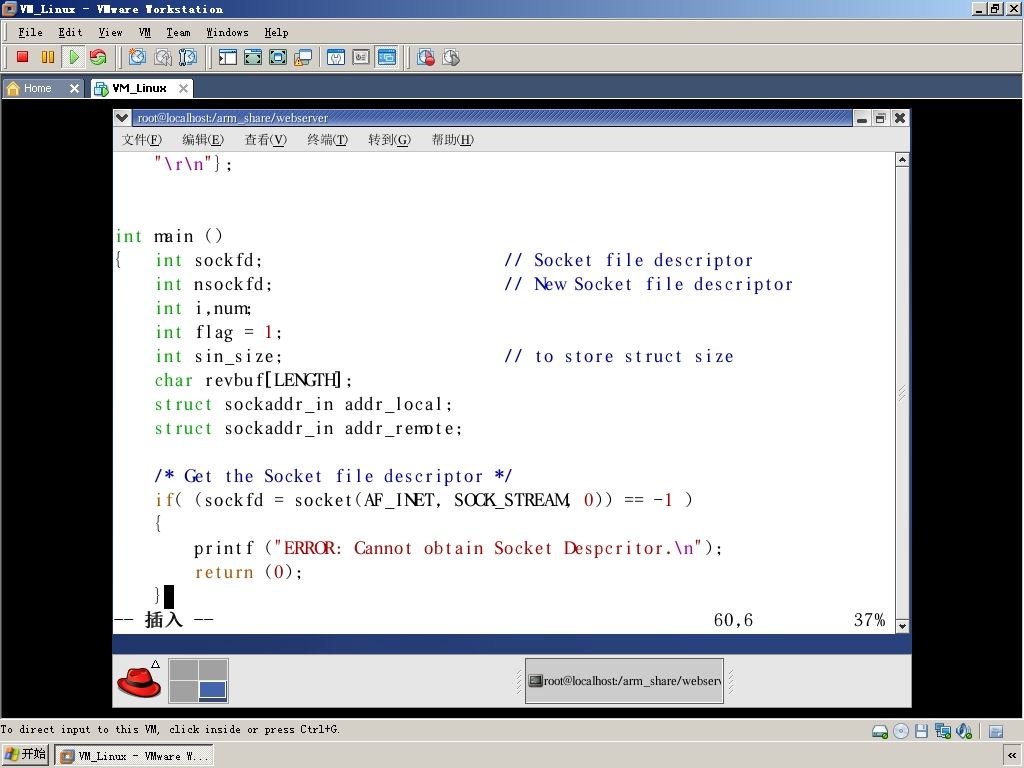Click the 'return (0);' statement

[x=249, y=572]
